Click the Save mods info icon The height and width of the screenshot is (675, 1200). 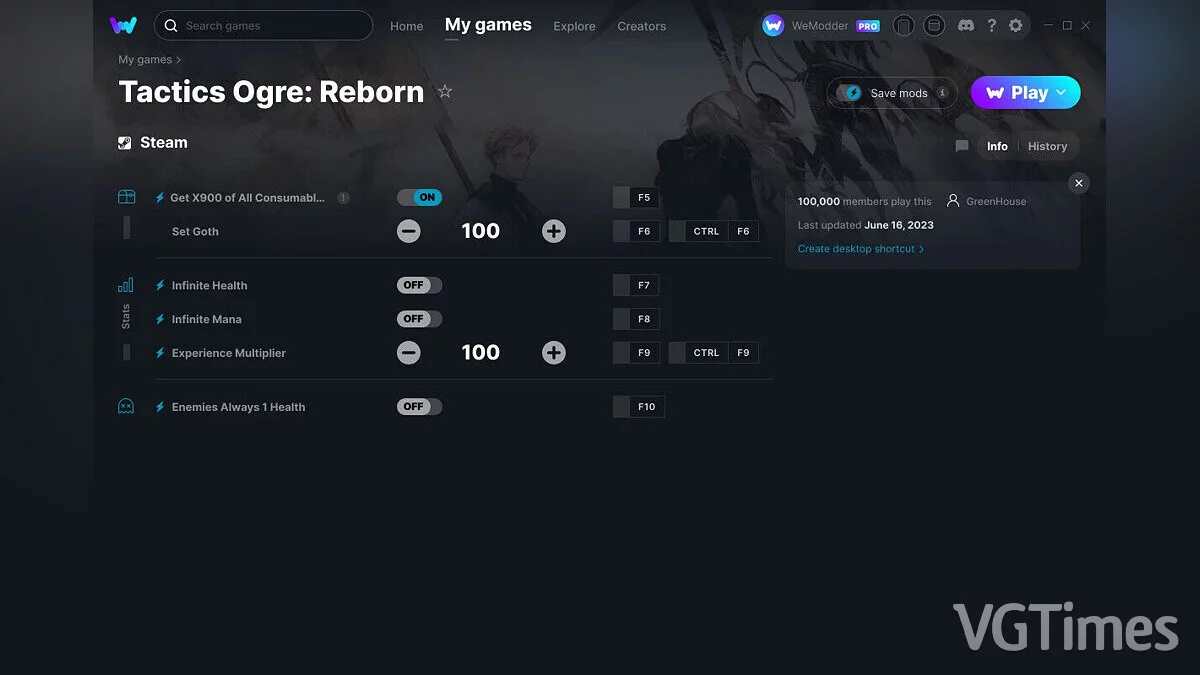942,93
